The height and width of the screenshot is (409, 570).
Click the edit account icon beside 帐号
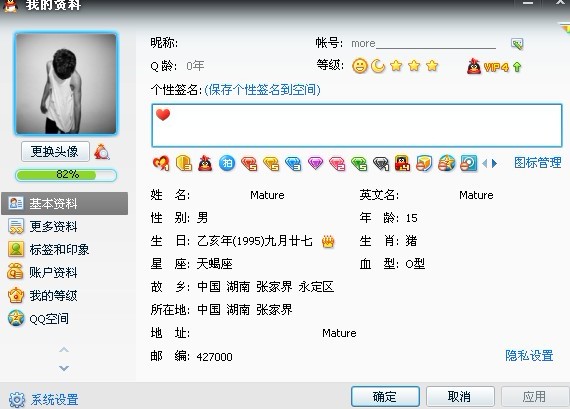click(517, 44)
